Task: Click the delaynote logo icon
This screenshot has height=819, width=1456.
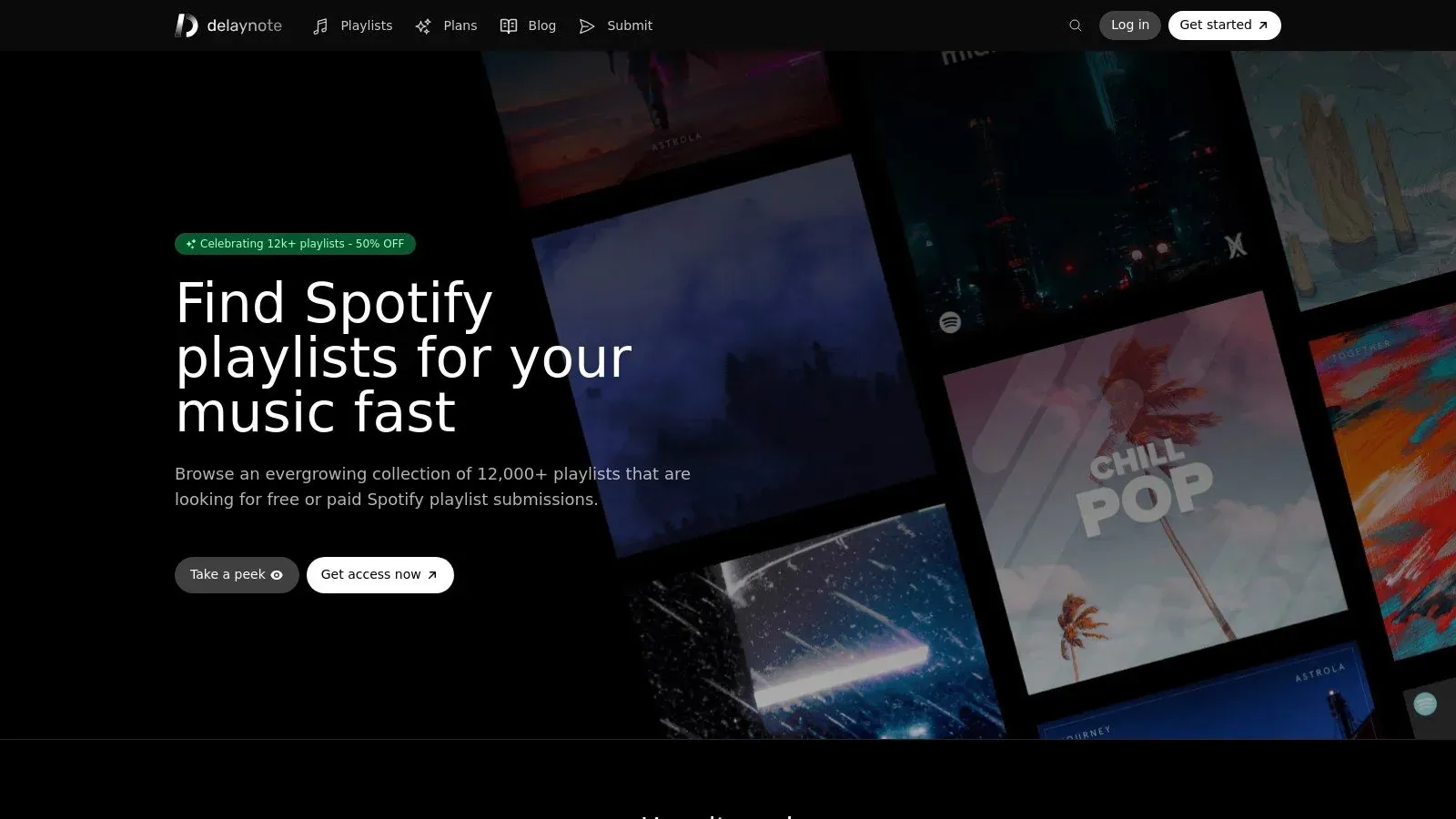Action: (186, 25)
